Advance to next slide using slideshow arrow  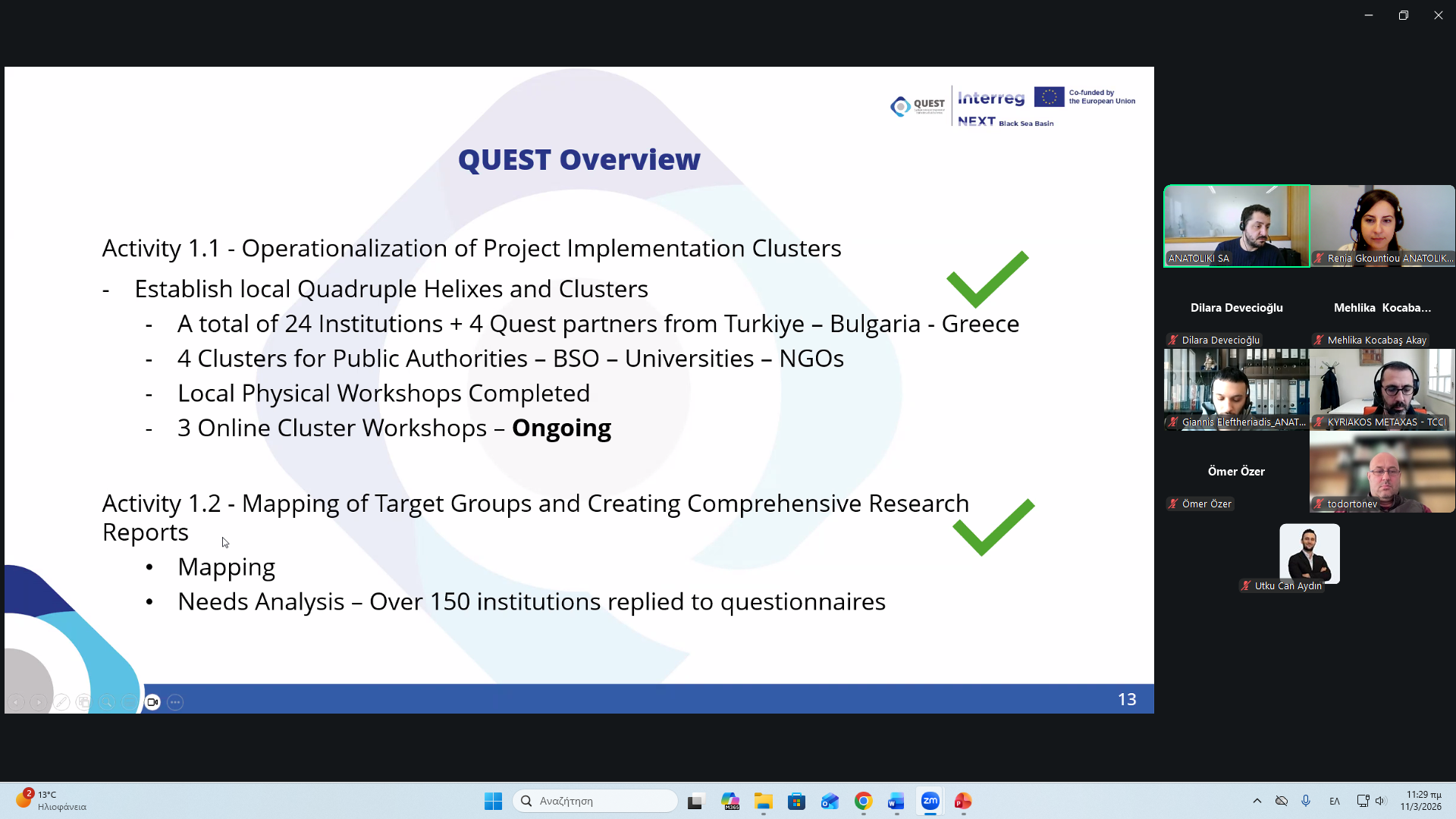pyautogui.click(x=39, y=702)
